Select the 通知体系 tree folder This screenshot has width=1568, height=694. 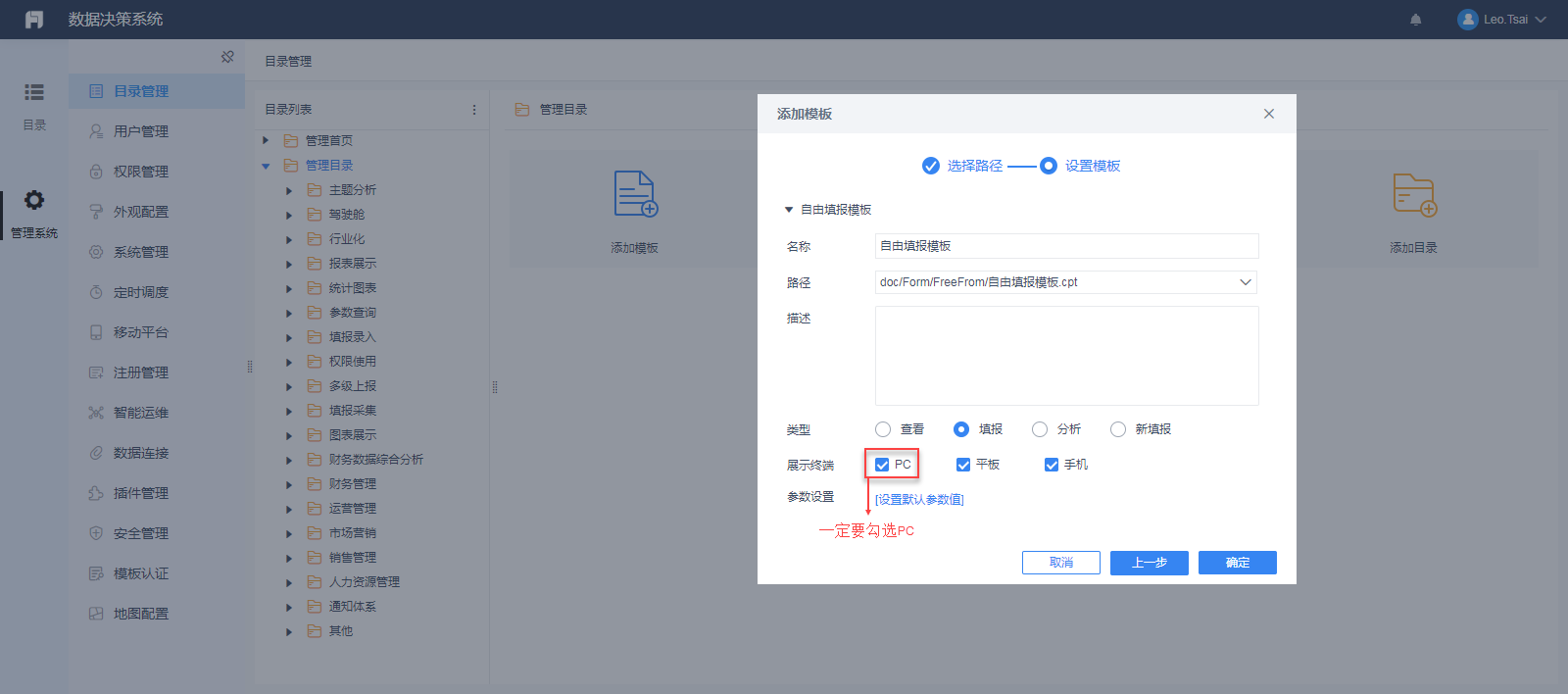click(x=353, y=607)
